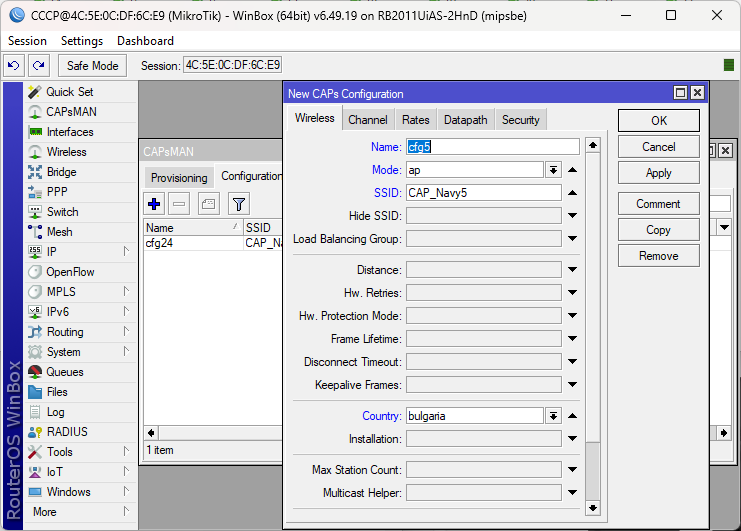Click the Name input field cfg5
This screenshot has height=531, width=741.
click(x=493, y=146)
